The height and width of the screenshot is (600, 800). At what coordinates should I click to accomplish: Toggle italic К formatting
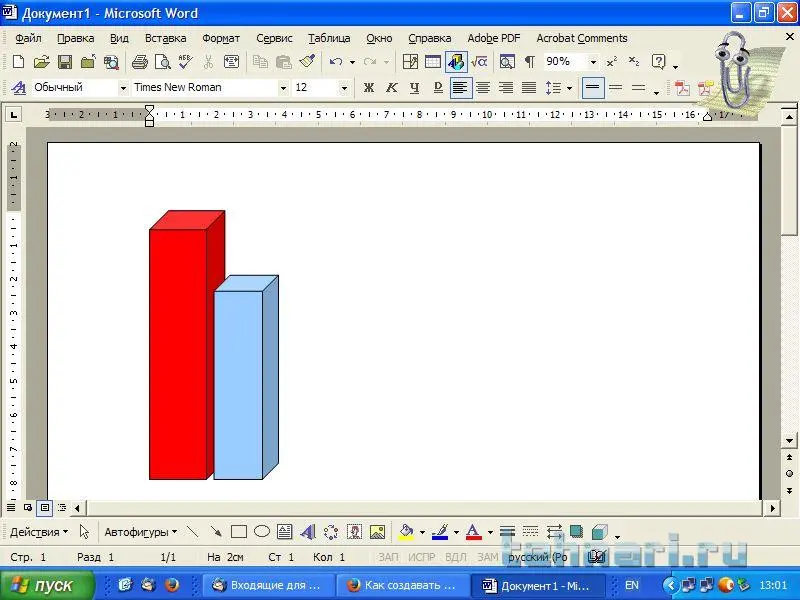391,88
